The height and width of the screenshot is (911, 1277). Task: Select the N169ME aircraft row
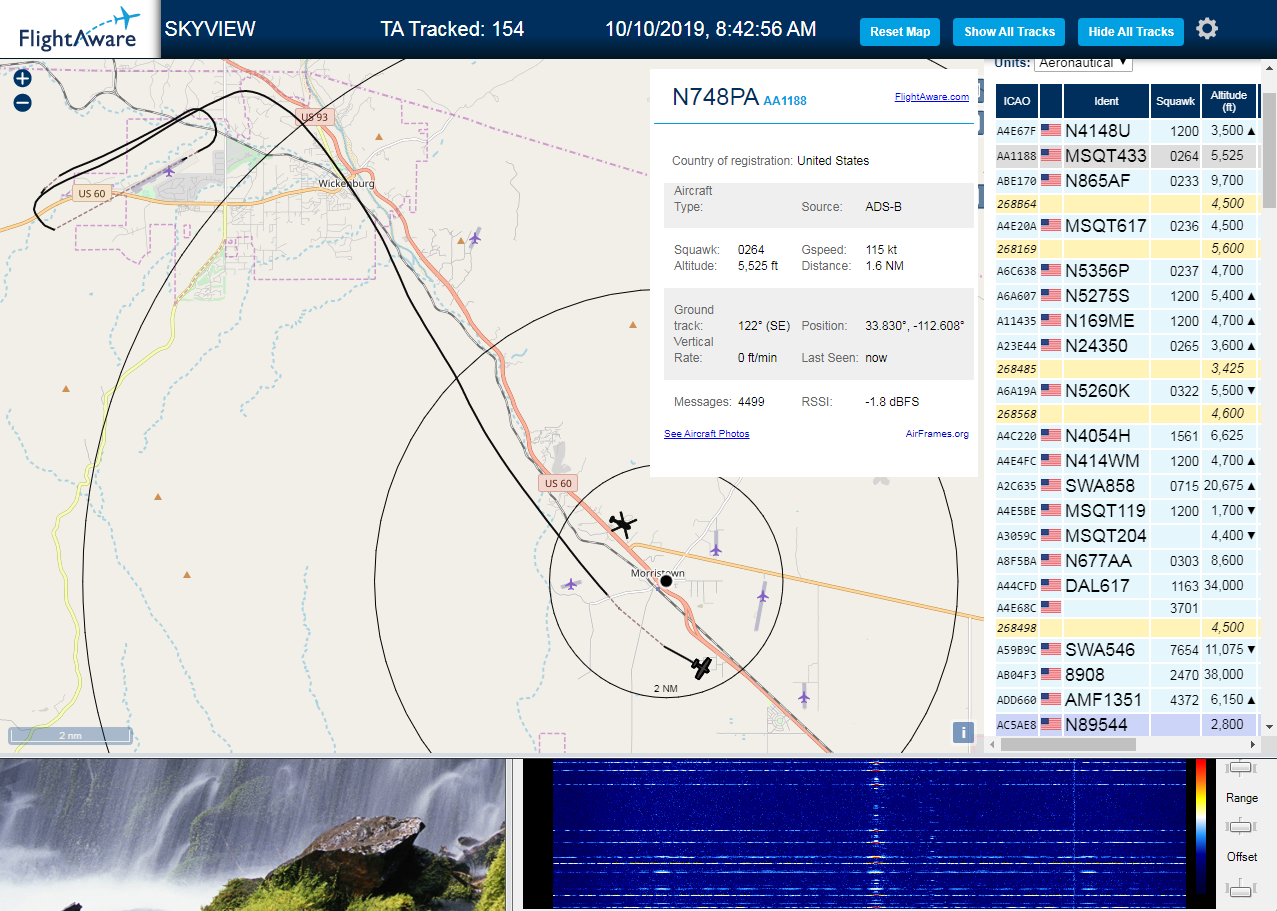(1127, 321)
